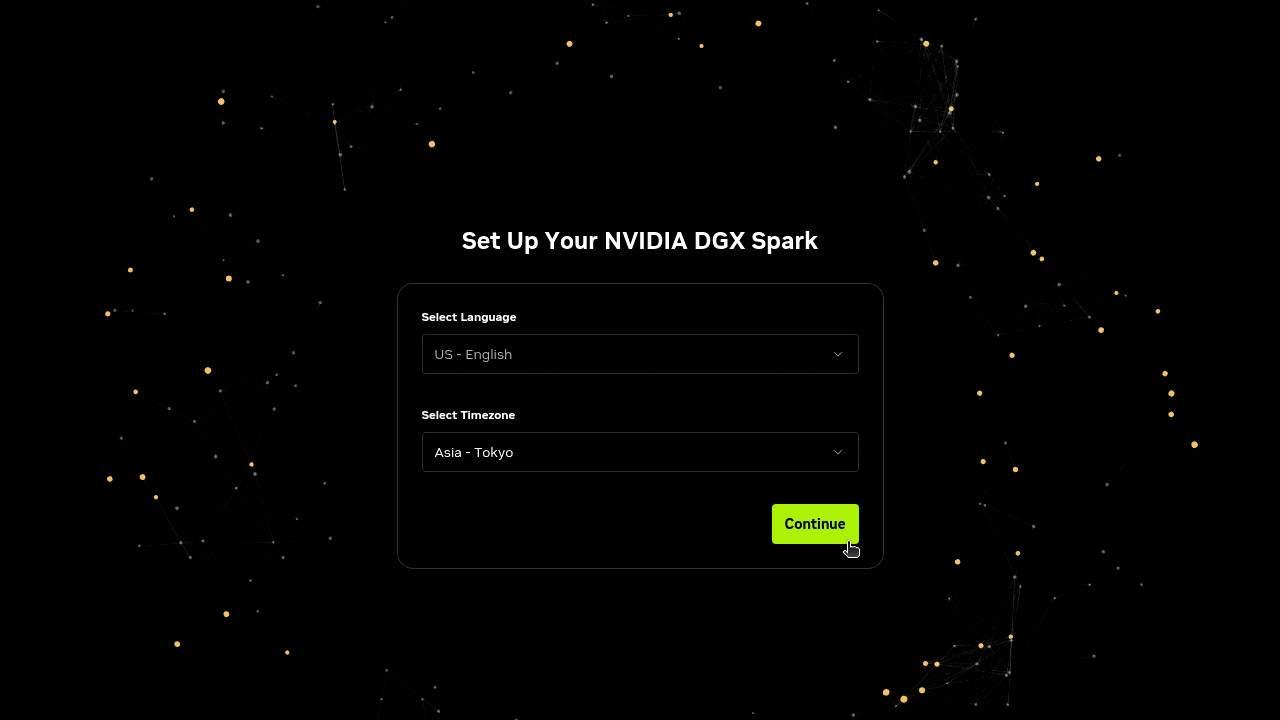Screen dimensions: 1280x720
Task: Click the chevron arrow in the timezone field
Action: pyautogui.click(x=838, y=452)
